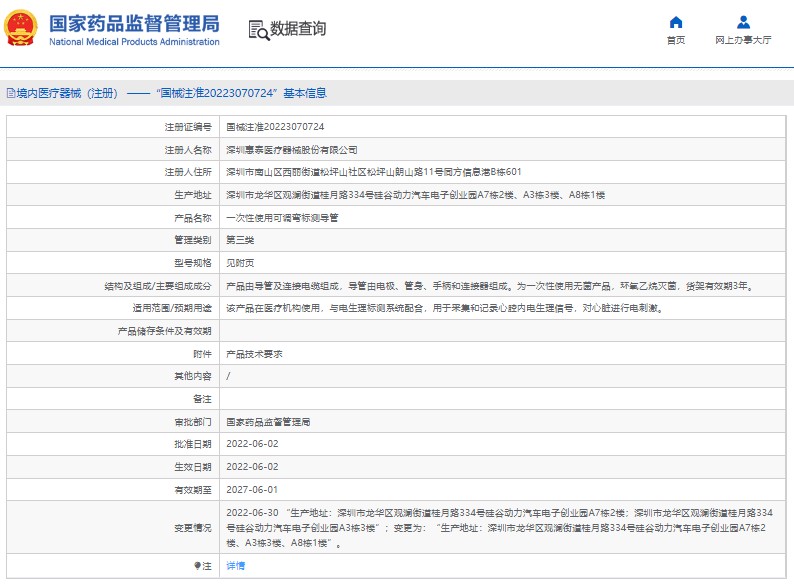Viewport: 794px width, 584px height.
Task: Click the 网上办事大厅 person icon
Action: pyautogui.click(x=743, y=22)
